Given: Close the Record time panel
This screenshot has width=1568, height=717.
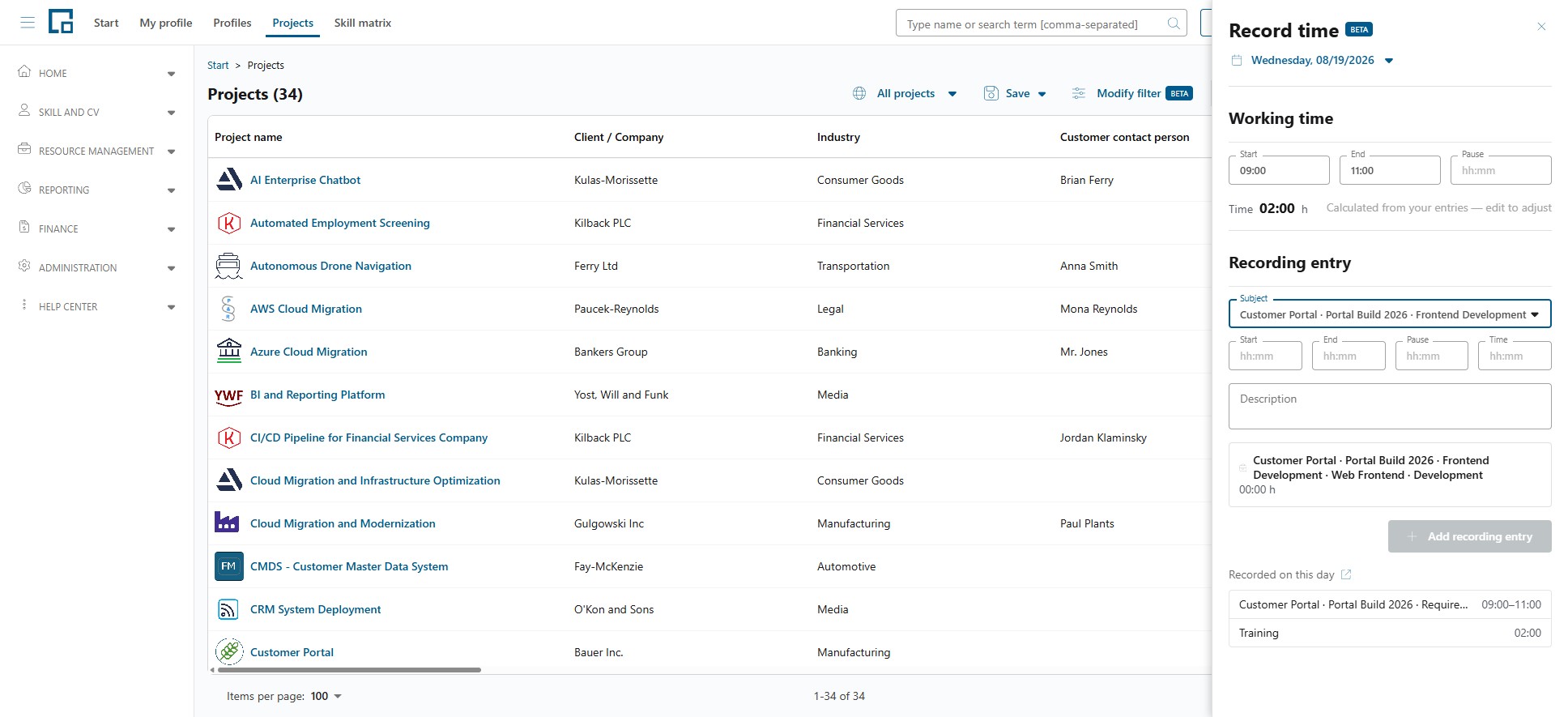Looking at the screenshot, I should (1541, 27).
